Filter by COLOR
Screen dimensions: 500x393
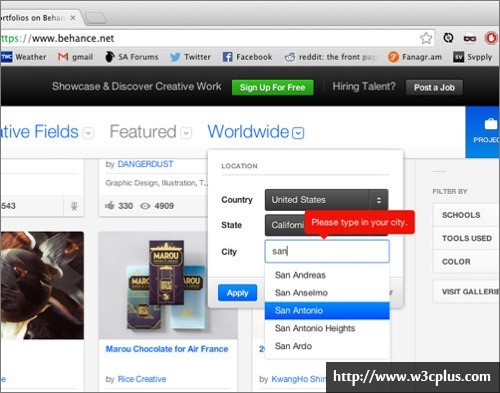click(466, 262)
